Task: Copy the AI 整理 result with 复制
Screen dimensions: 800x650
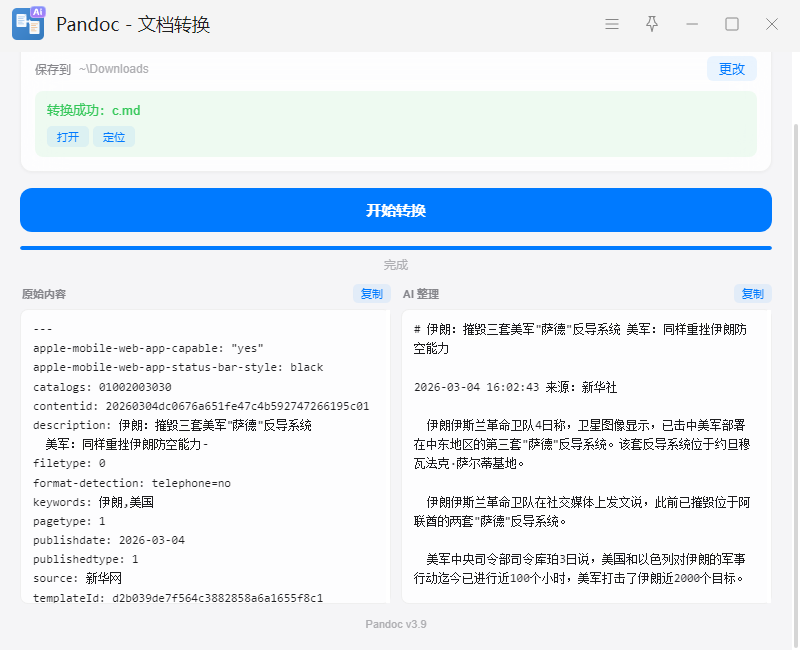Action: point(752,294)
